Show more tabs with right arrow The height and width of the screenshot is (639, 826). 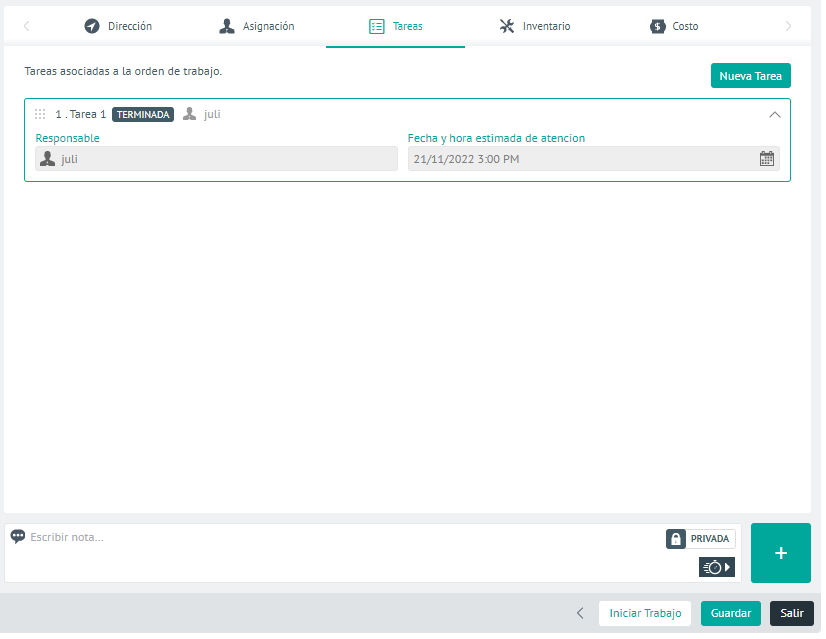pos(788,26)
